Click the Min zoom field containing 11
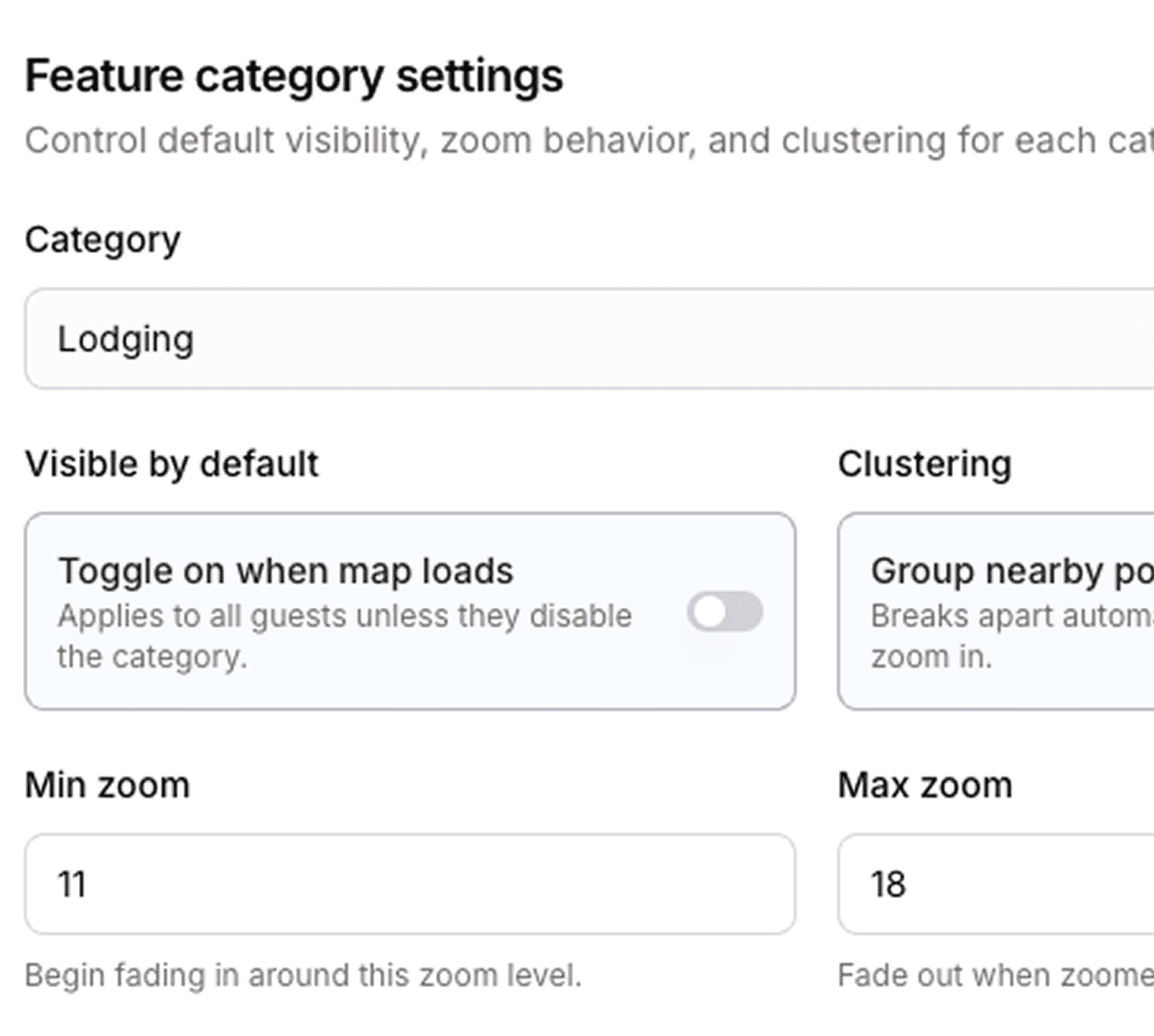This screenshot has width=1154, height=1036. tap(410, 884)
